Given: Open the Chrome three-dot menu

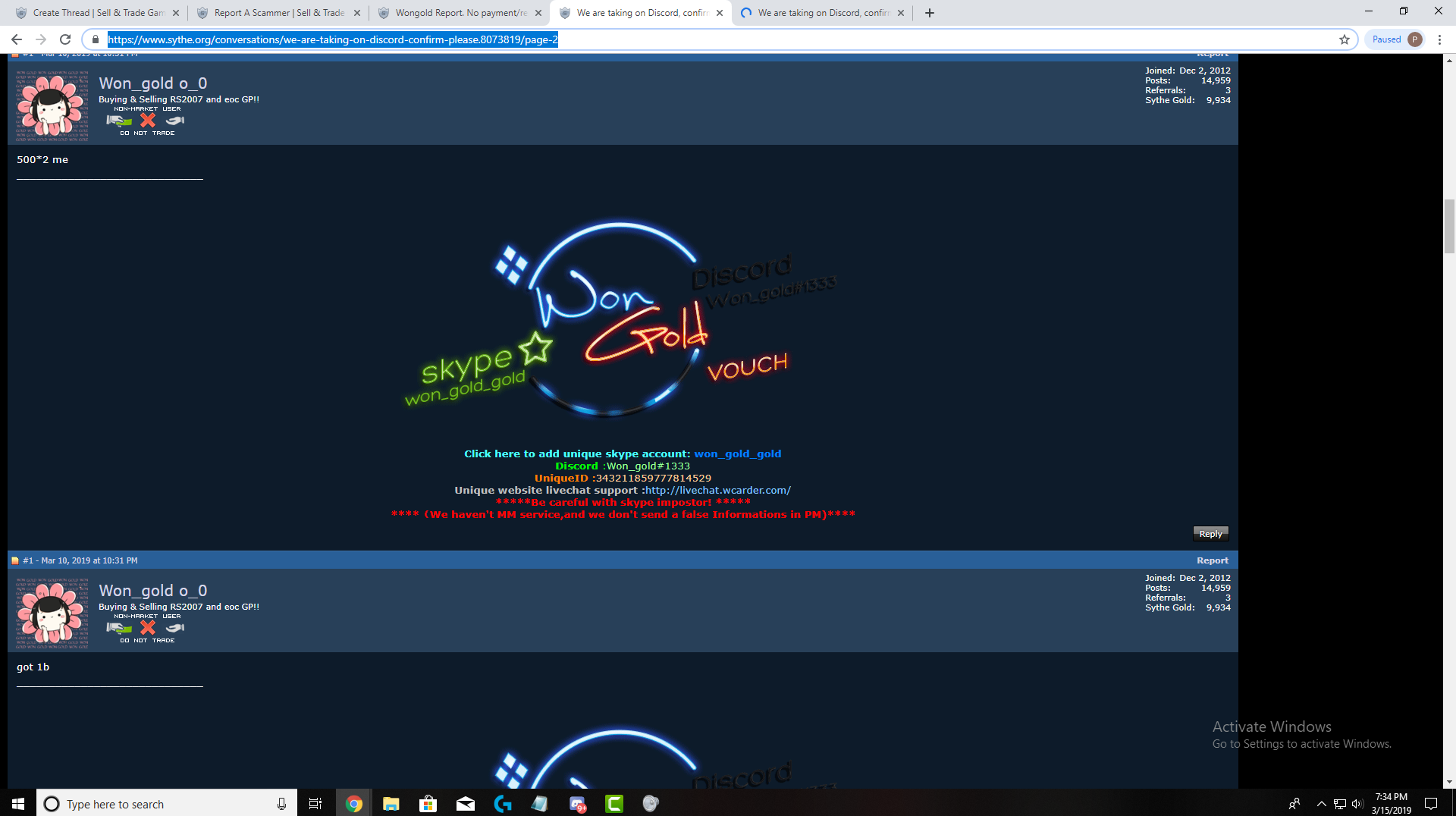Looking at the screenshot, I should [x=1439, y=39].
